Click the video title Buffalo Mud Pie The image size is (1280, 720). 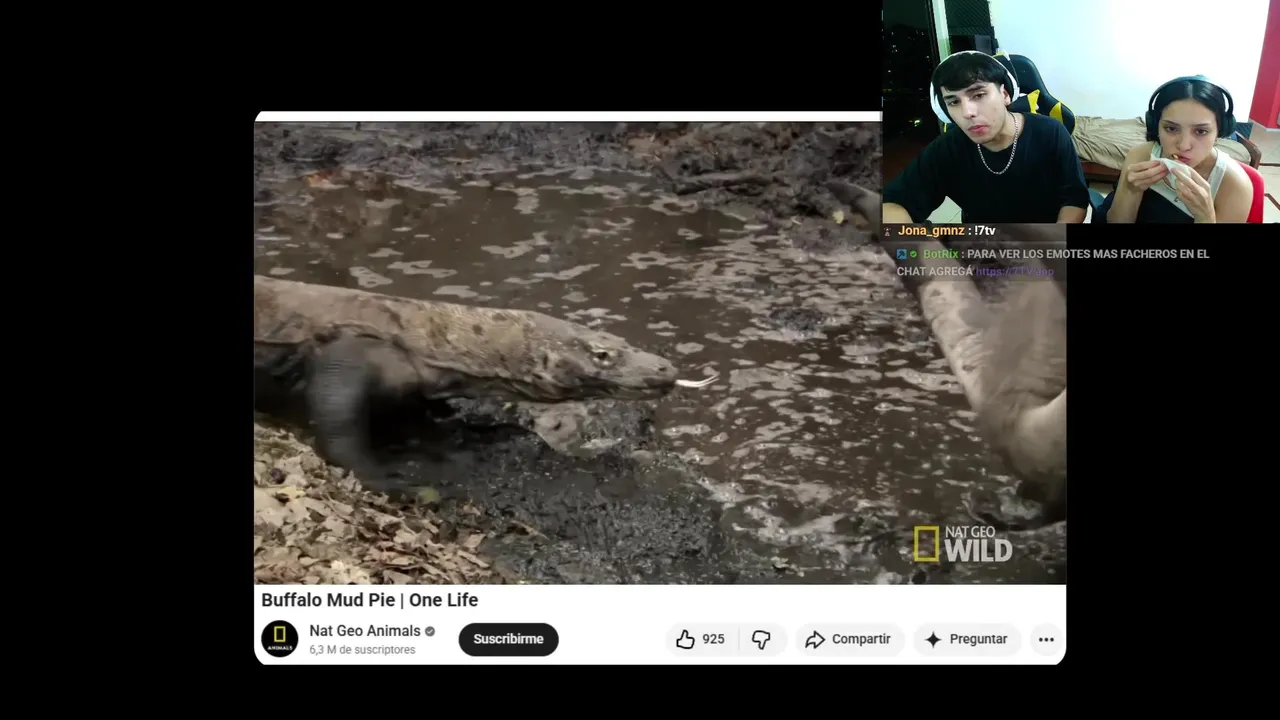click(369, 600)
